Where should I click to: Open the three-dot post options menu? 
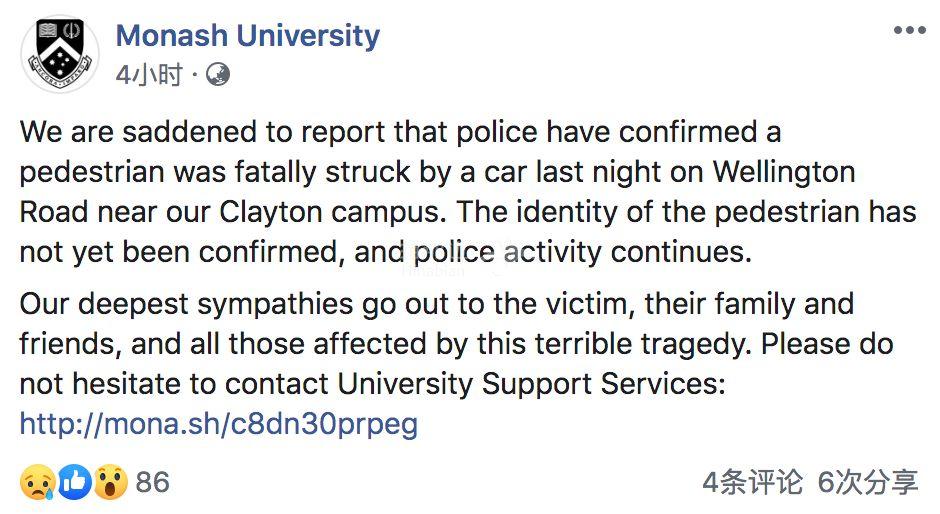[909, 31]
